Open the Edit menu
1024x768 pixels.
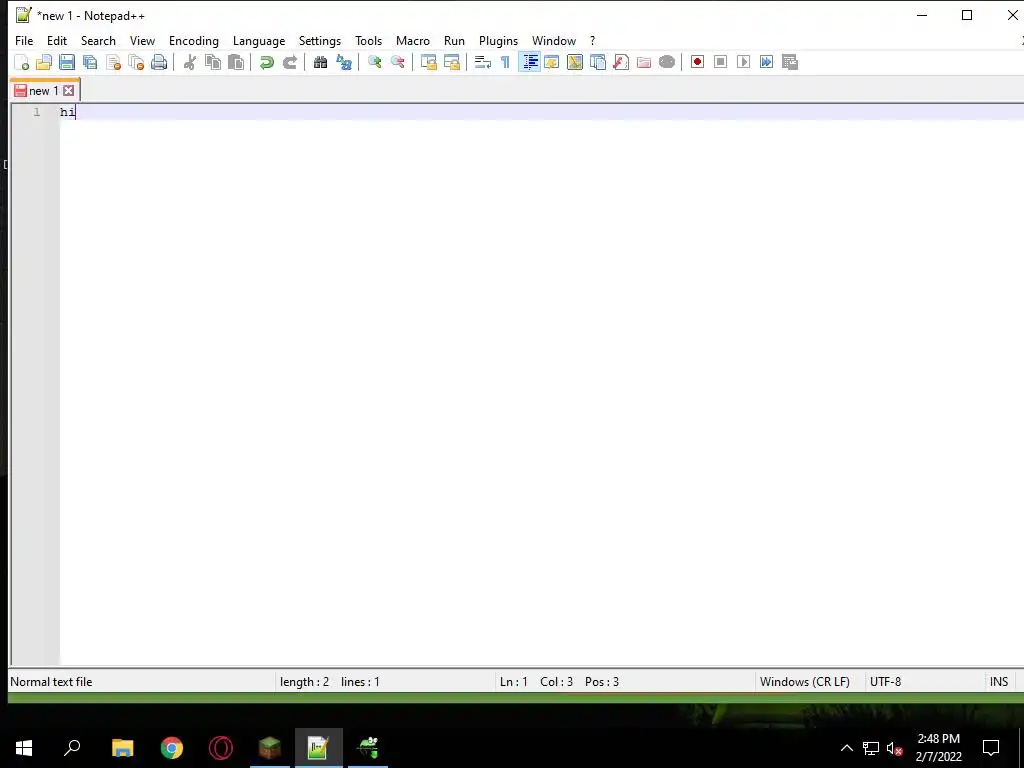coord(57,40)
